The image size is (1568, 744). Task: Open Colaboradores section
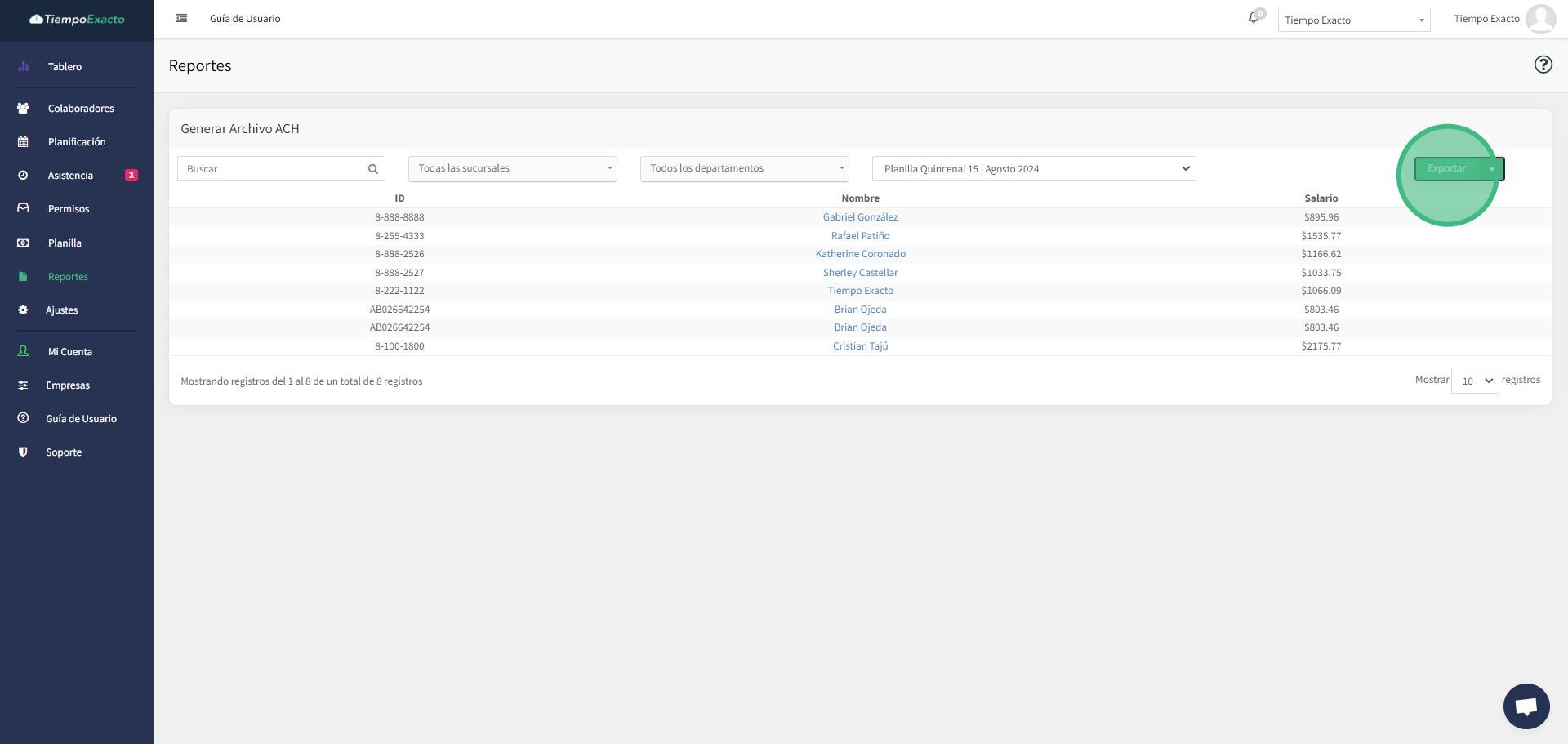[80, 109]
